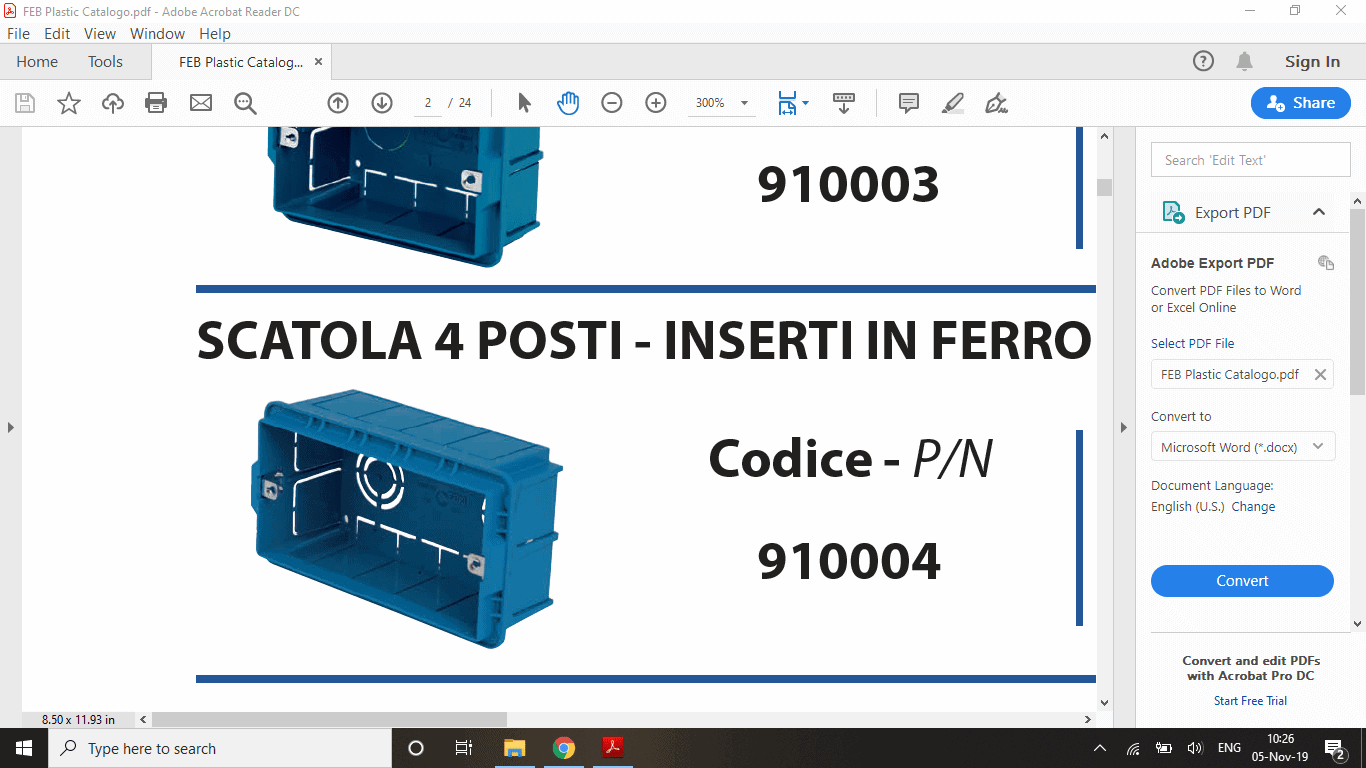The image size is (1366, 768).
Task: Open Google Chrome from the taskbar
Action: click(x=564, y=748)
